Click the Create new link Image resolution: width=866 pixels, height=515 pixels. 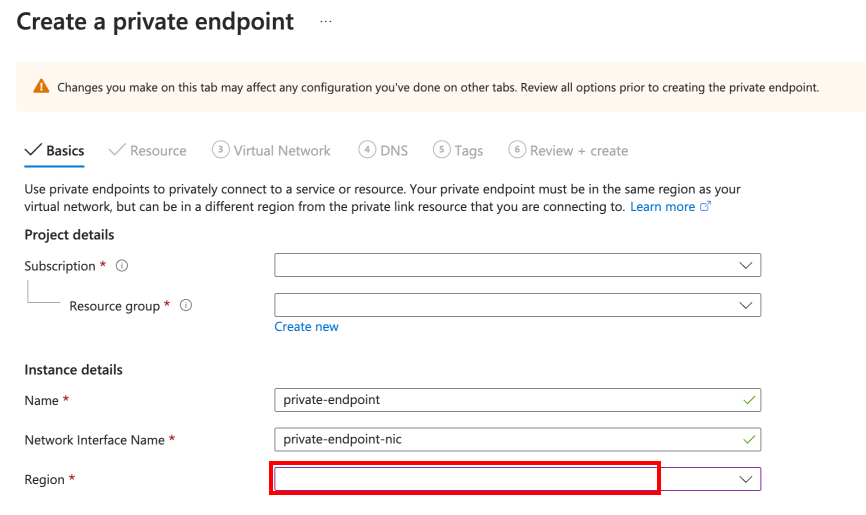pyautogui.click(x=306, y=327)
